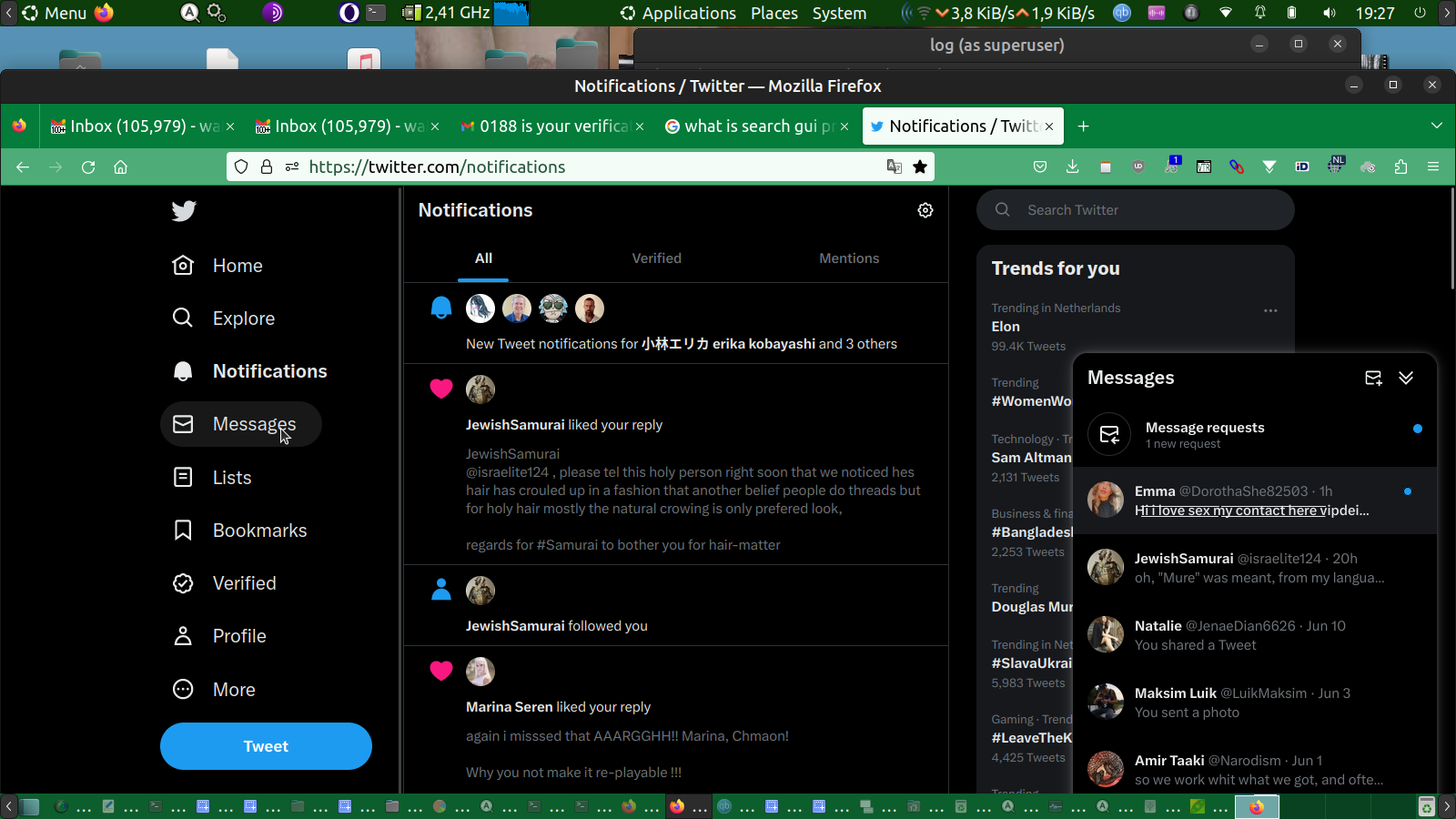Click the Search Twitter field
Screen dimensions: 1456x819
coord(1136,210)
